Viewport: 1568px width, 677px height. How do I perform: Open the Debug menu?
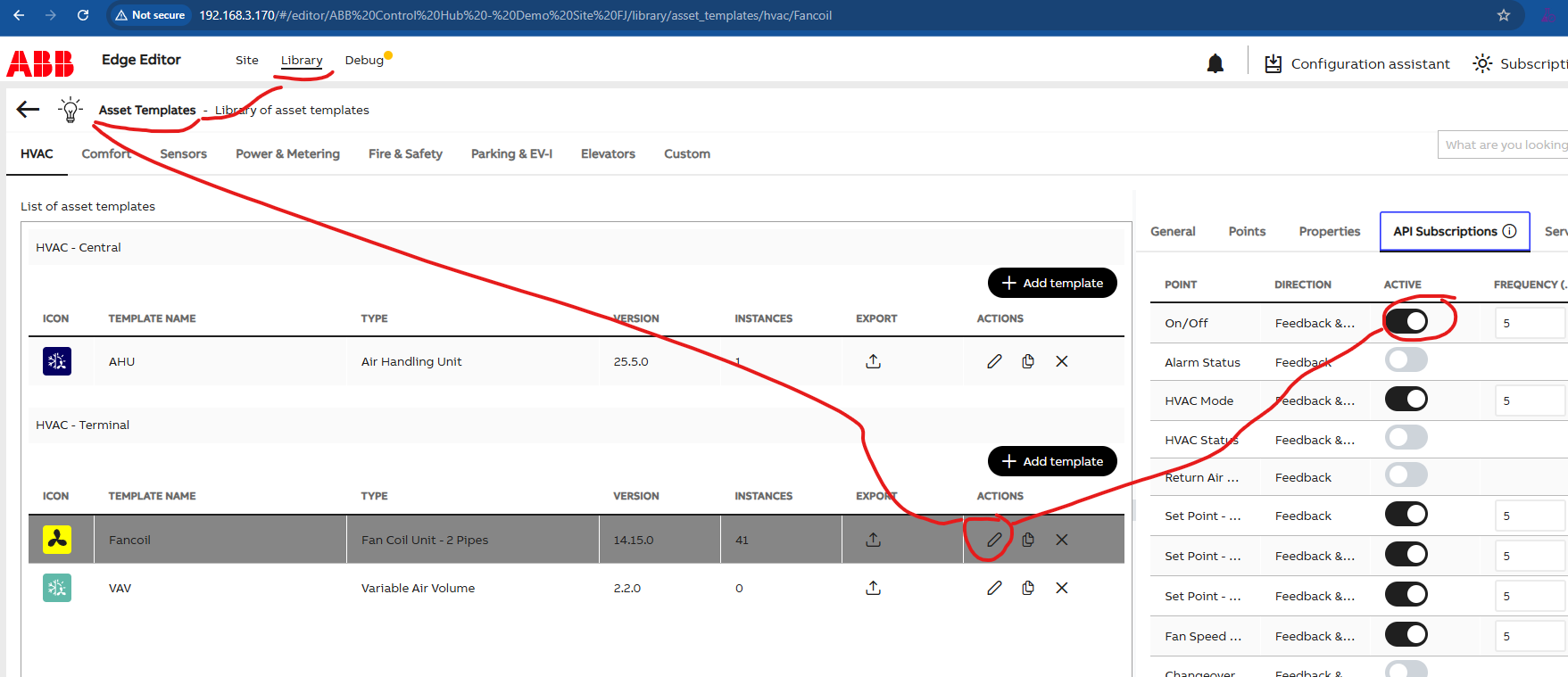coord(364,61)
